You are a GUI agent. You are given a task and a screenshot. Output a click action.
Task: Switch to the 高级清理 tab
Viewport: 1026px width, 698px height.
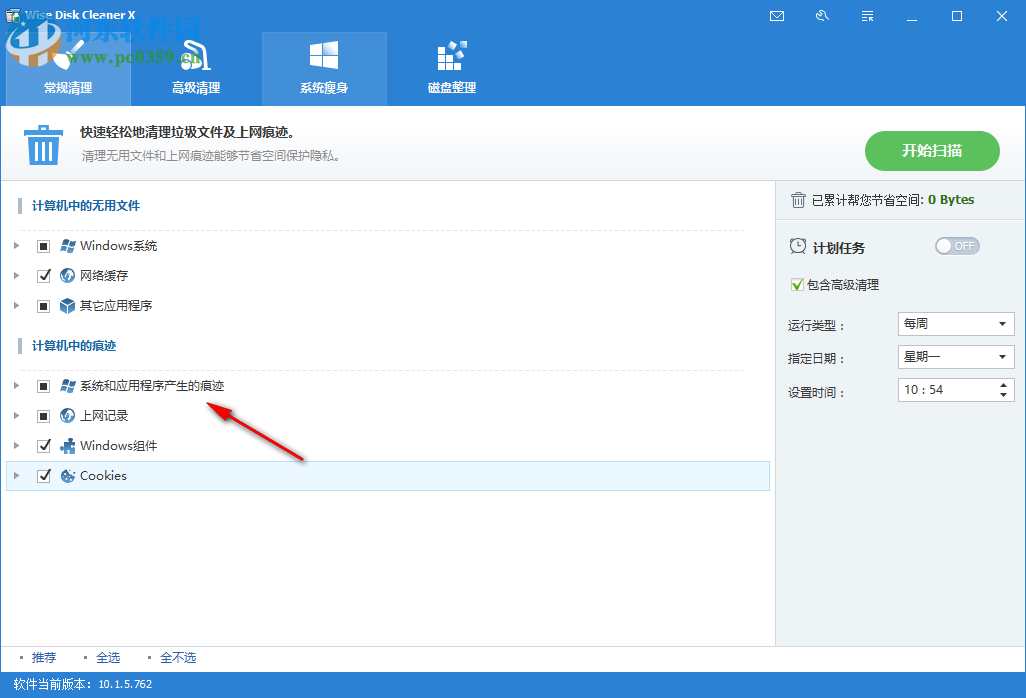196,69
